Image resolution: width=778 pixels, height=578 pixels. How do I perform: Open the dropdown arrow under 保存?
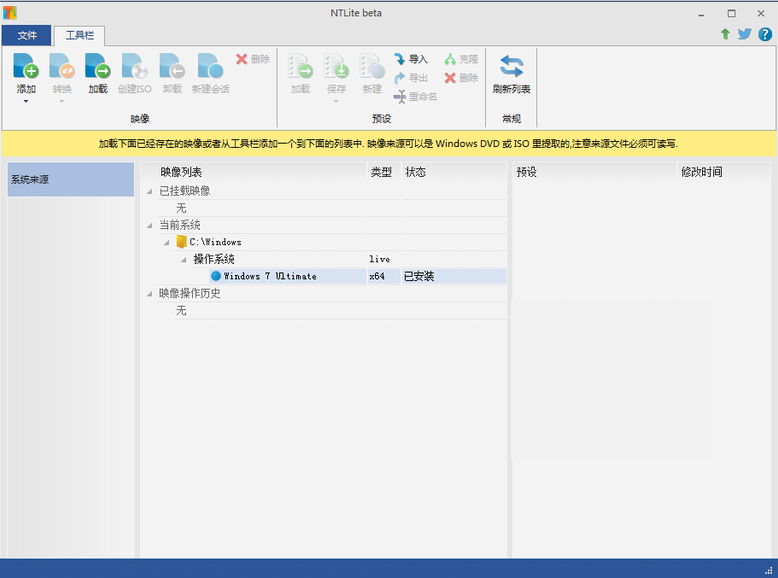(336, 101)
